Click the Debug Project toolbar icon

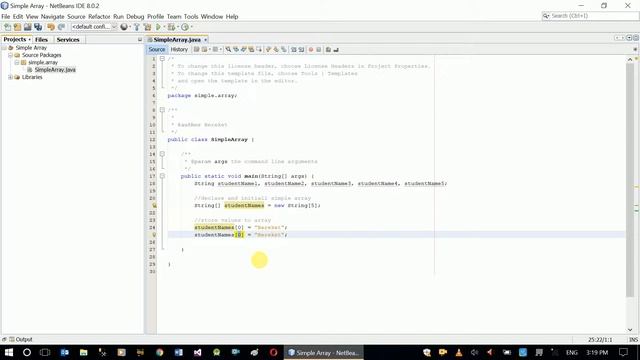click(x=171, y=27)
